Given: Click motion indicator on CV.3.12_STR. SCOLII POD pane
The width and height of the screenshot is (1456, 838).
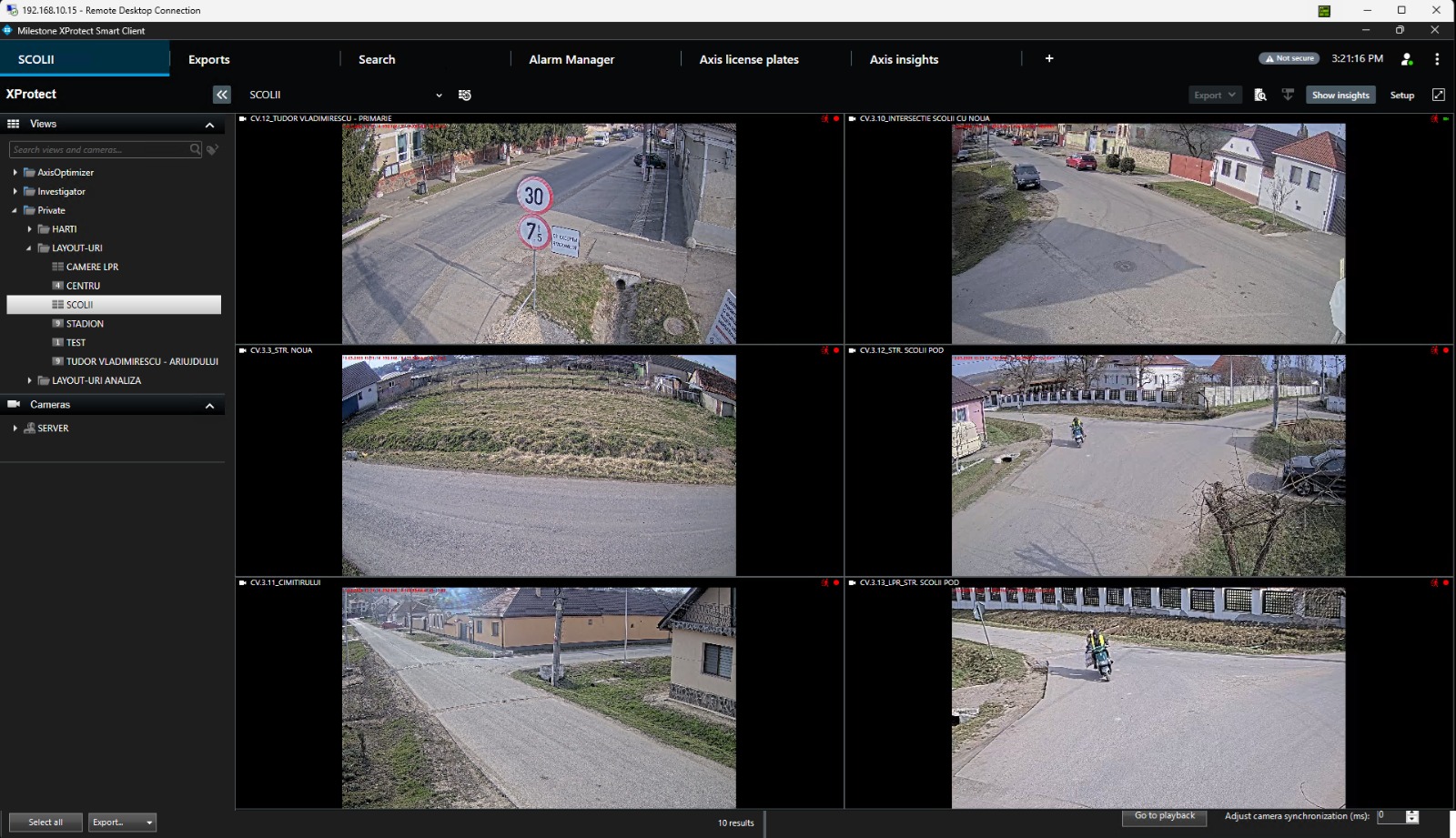Looking at the screenshot, I should pos(1435,350).
